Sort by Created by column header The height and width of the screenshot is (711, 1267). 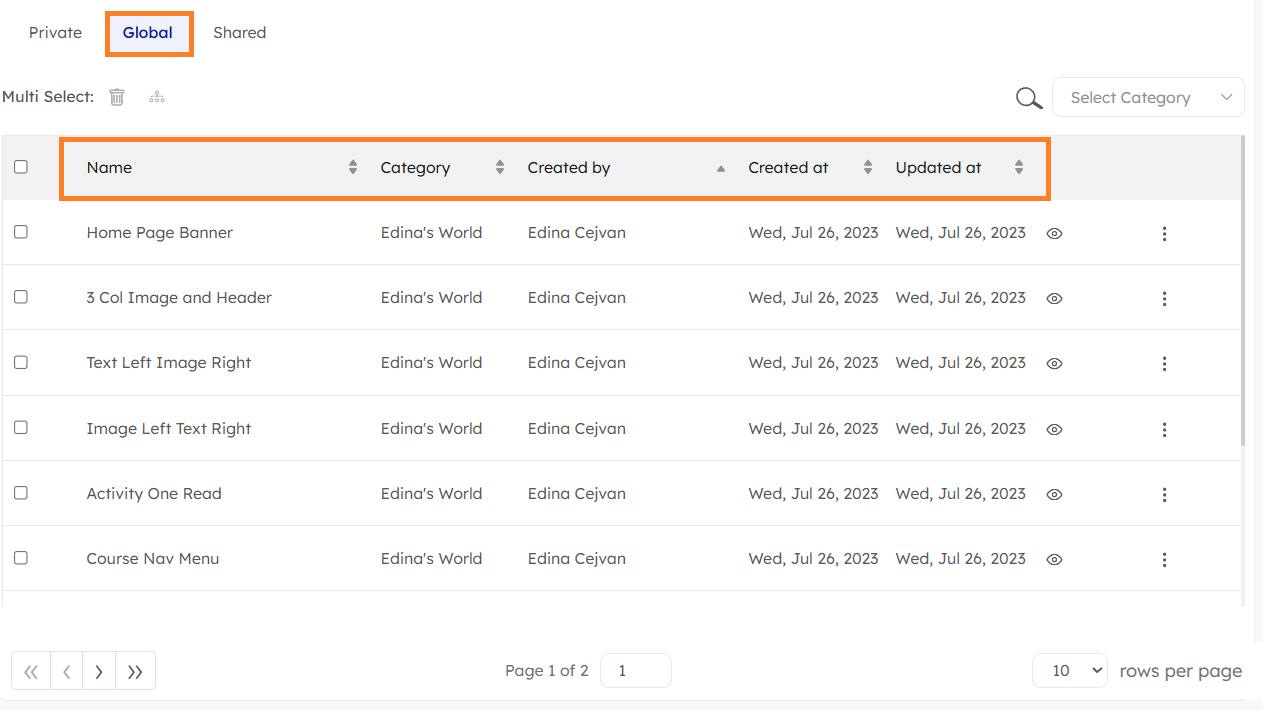pyautogui.click(x=569, y=168)
